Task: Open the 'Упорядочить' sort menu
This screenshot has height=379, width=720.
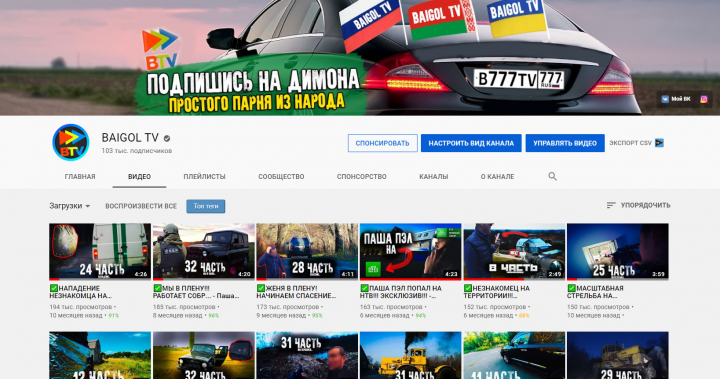Action: (x=638, y=205)
